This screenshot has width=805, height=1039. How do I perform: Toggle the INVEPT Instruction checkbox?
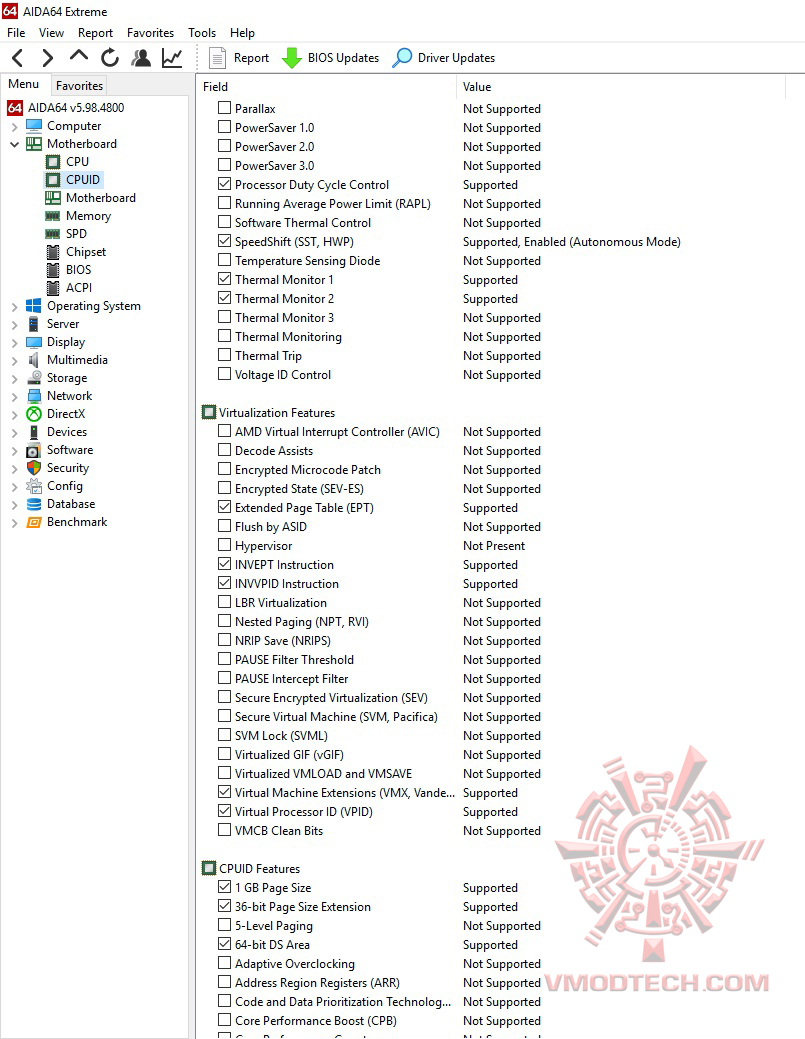tap(225, 564)
